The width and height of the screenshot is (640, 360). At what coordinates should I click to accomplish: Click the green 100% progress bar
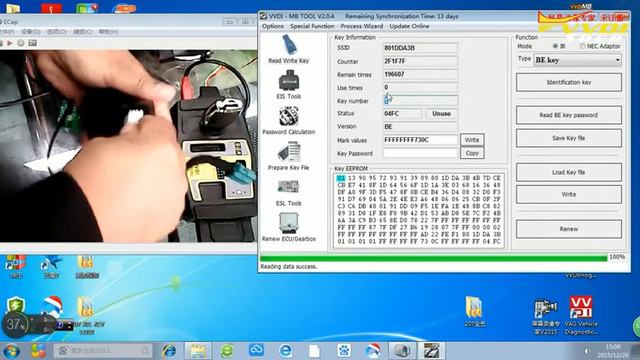pyautogui.click(x=433, y=258)
